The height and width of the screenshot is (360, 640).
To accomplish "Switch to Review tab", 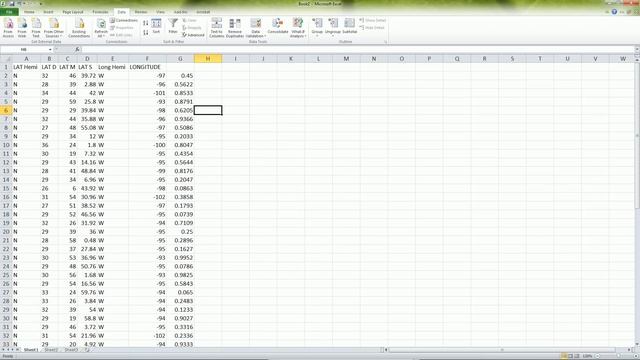I will (141, 12).
